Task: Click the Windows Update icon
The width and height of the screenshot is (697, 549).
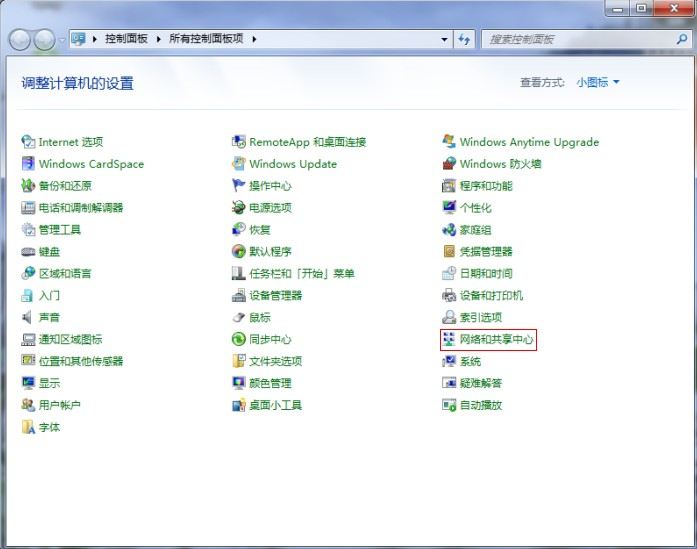Action: point(239,164)
